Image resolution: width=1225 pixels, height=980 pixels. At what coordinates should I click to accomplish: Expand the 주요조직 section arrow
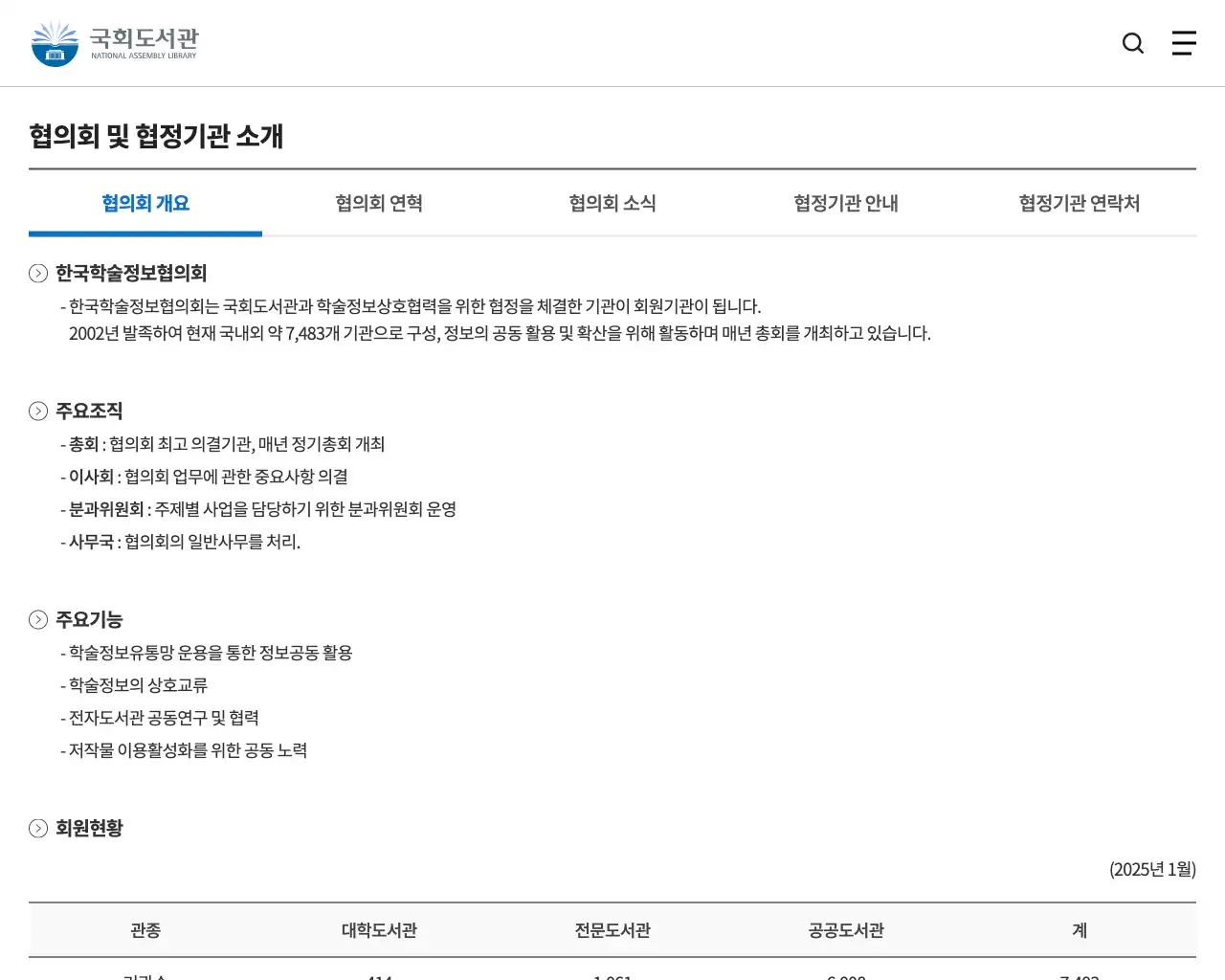pyautogui.click(x=38, y=411)
